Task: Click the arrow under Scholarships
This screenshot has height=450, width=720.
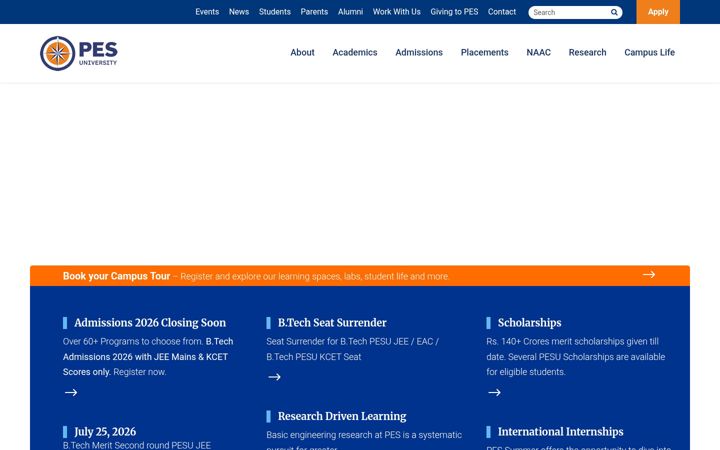Action: click(495, 393)
